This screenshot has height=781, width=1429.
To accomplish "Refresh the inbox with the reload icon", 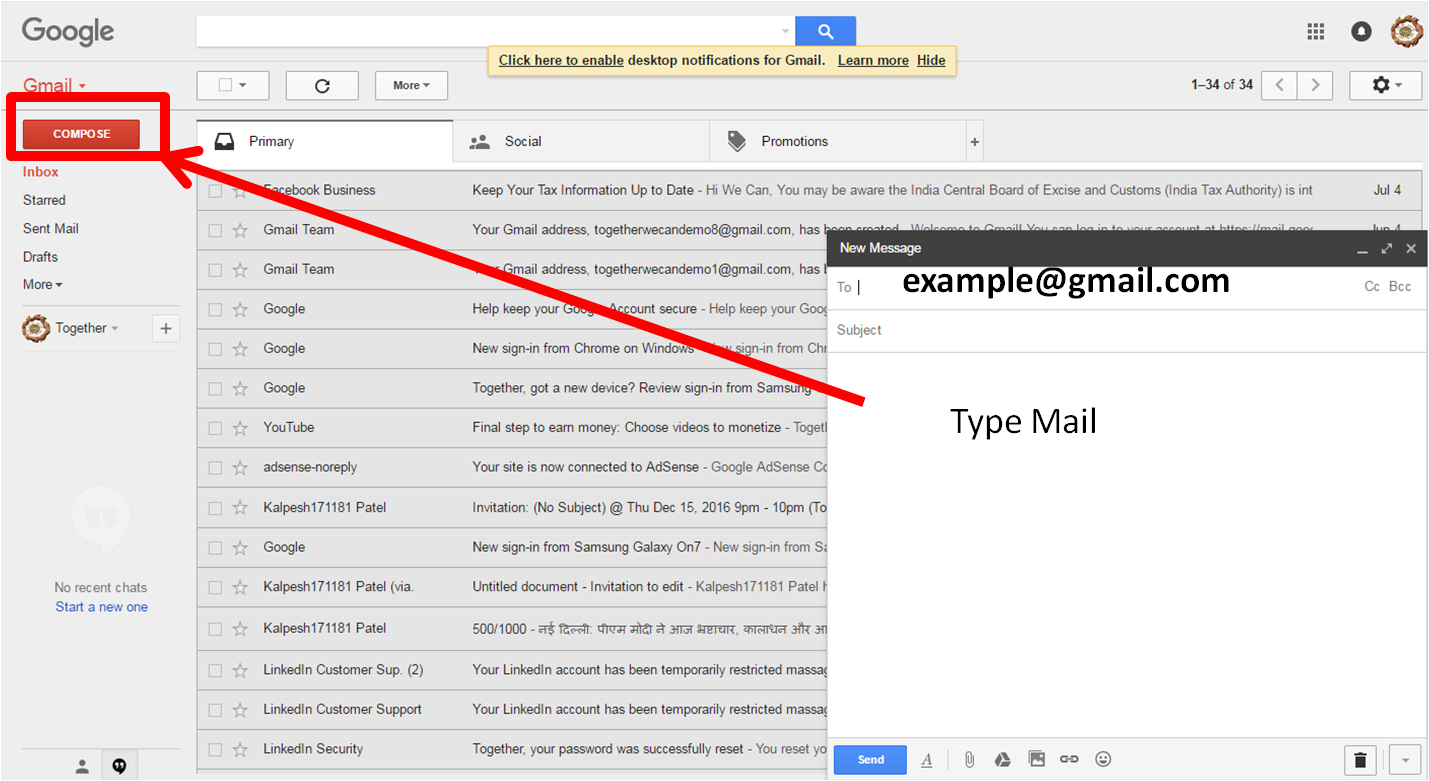I will [x=322, y=86].
